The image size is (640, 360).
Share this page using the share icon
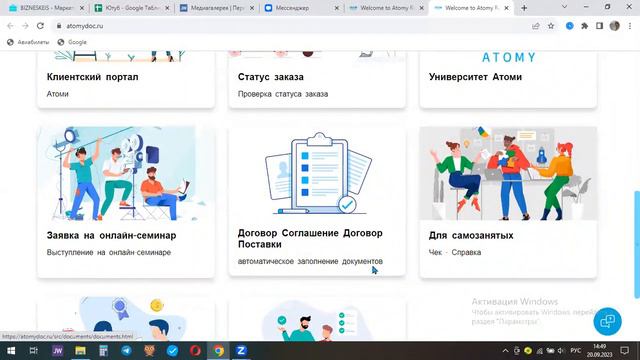[x=536, y=26]
